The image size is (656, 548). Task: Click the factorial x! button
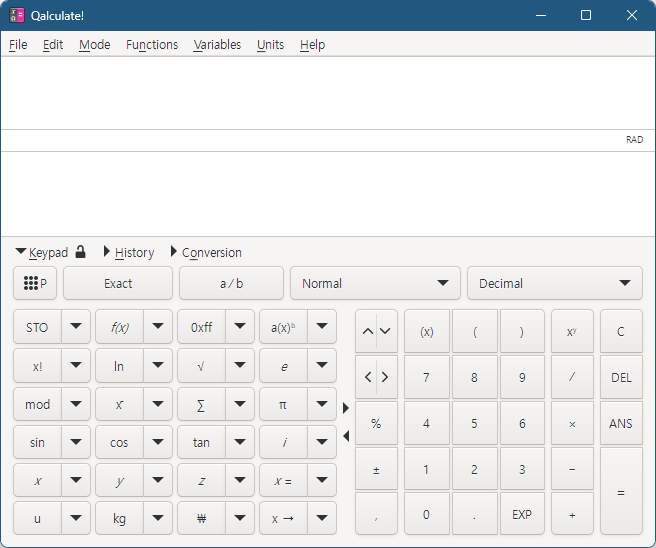(x=37, y=366)
